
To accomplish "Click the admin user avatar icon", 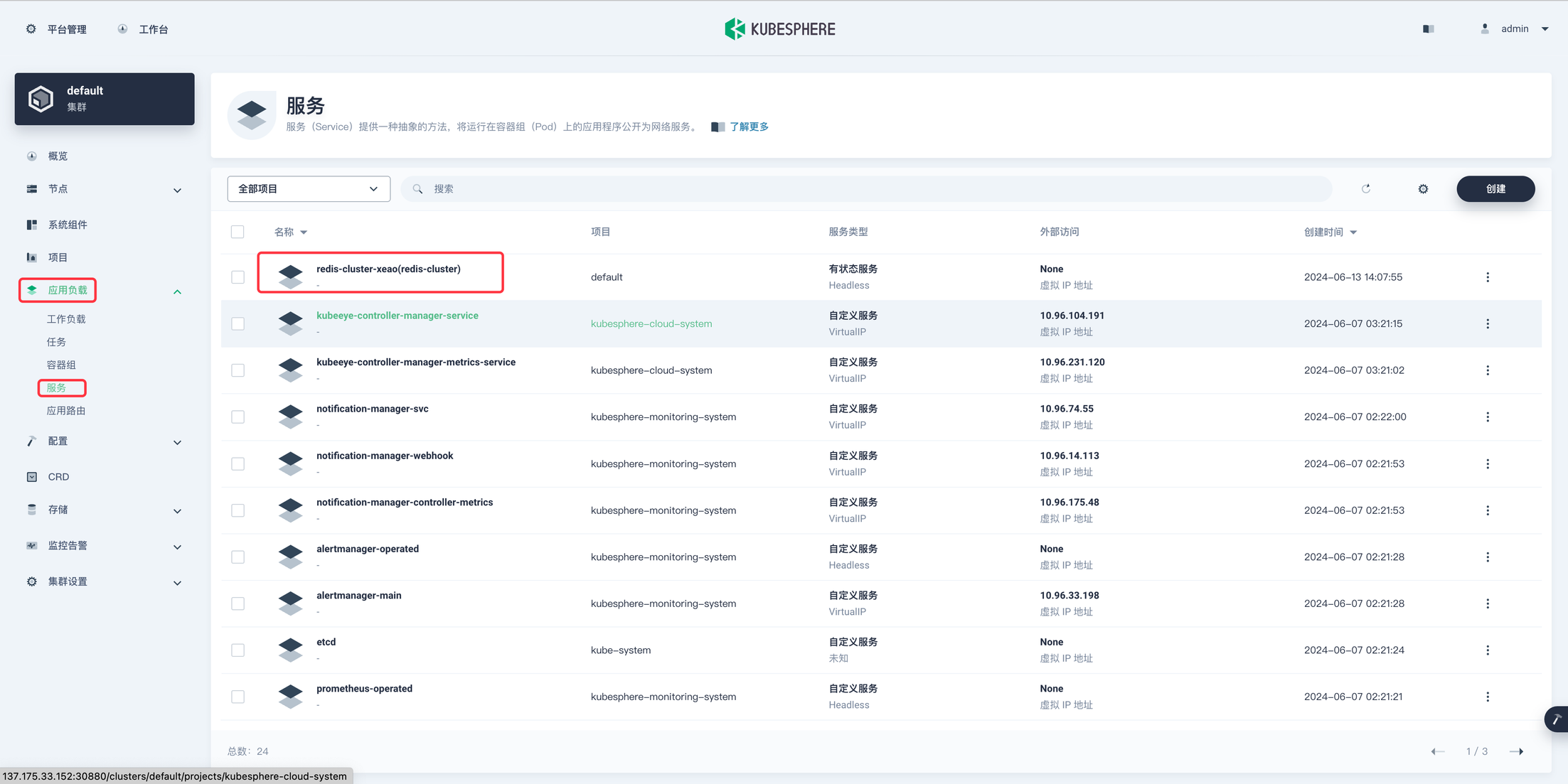I will pyautogui.click(x=1485, y=29).
